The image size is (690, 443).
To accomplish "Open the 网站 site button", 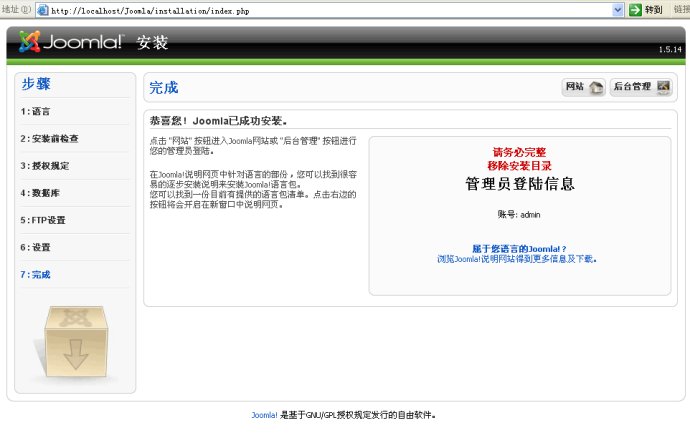I will [584, 87].
